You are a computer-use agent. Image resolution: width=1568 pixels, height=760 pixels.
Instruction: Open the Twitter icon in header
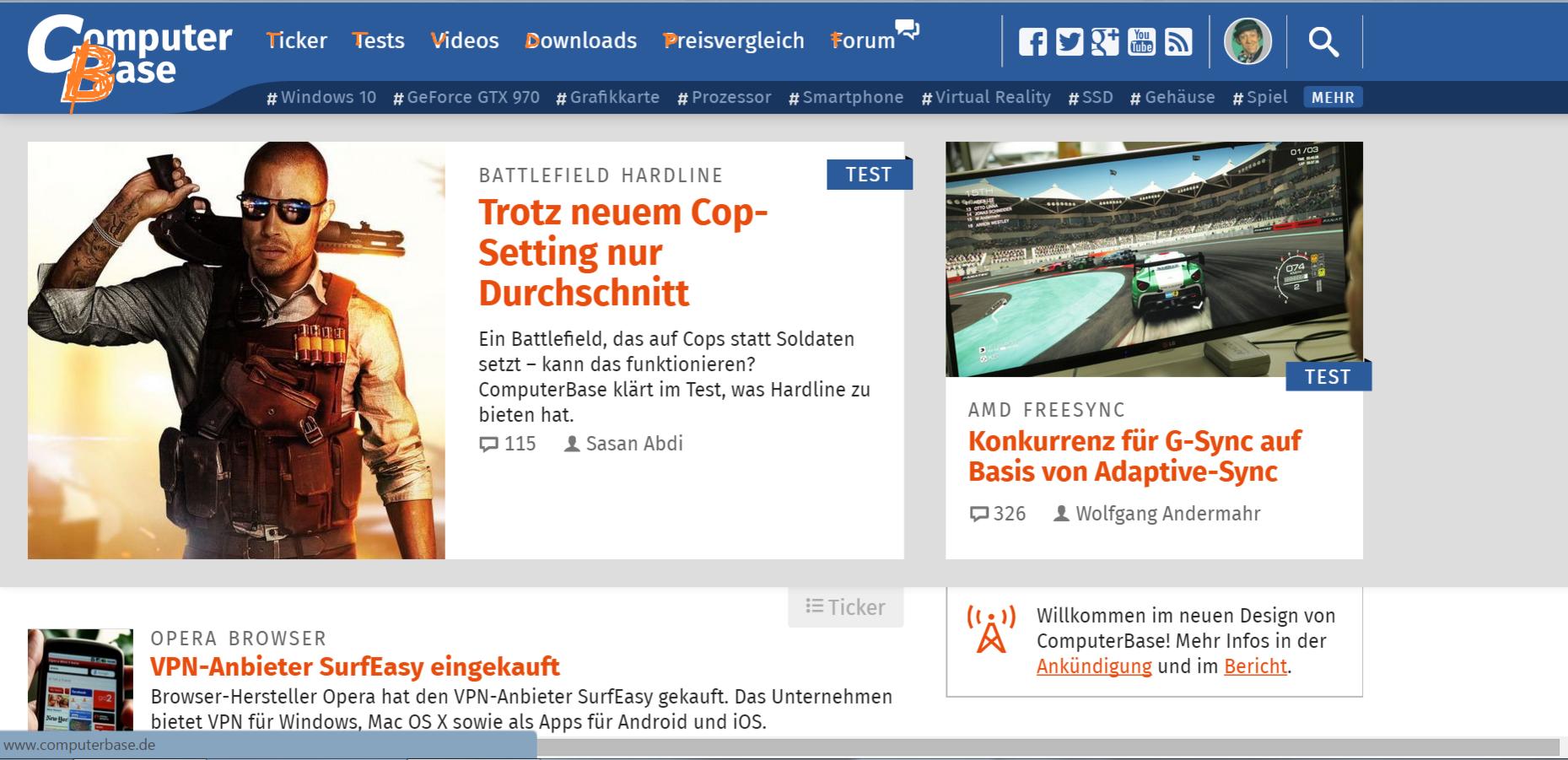coord(1069,41)
